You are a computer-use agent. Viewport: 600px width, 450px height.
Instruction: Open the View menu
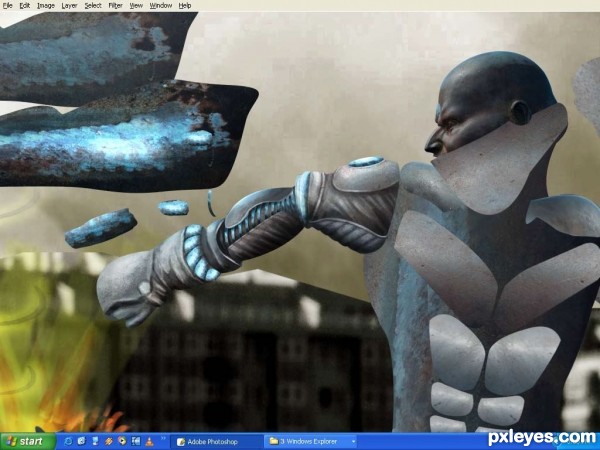136,5
